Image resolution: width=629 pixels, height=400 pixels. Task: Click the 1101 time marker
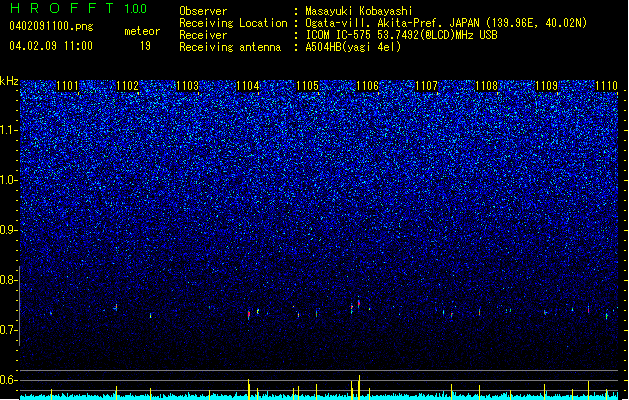tap(67, 86)
